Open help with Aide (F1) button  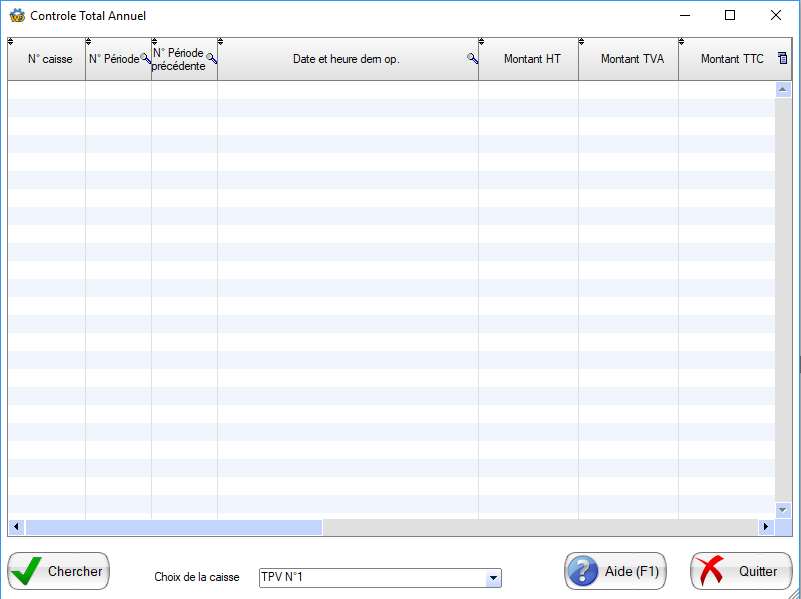(615, 571)
